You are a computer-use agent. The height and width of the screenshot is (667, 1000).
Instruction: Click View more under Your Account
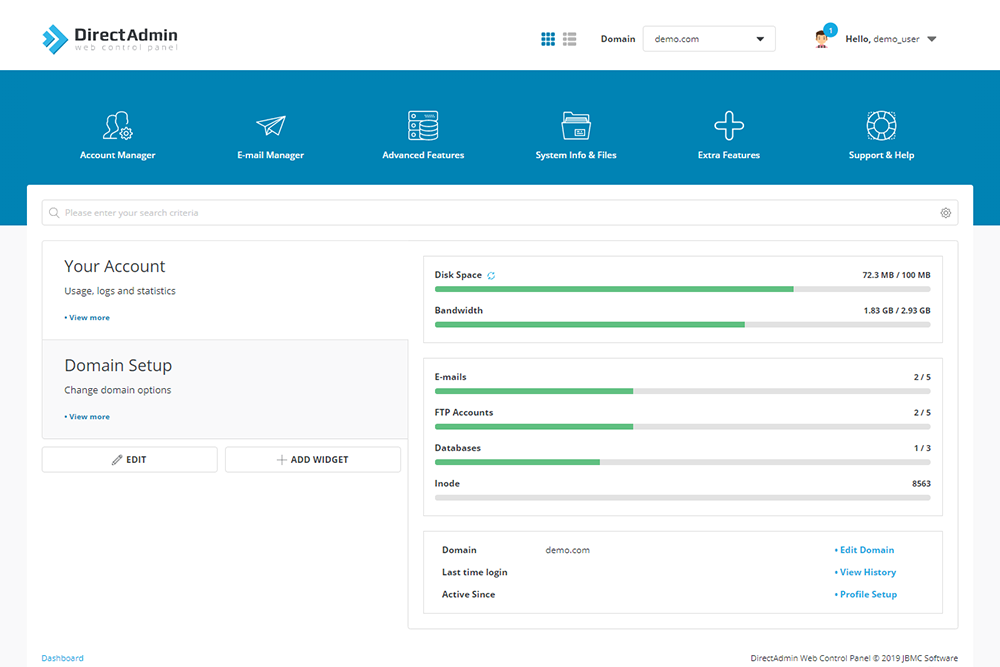point(87,318)
